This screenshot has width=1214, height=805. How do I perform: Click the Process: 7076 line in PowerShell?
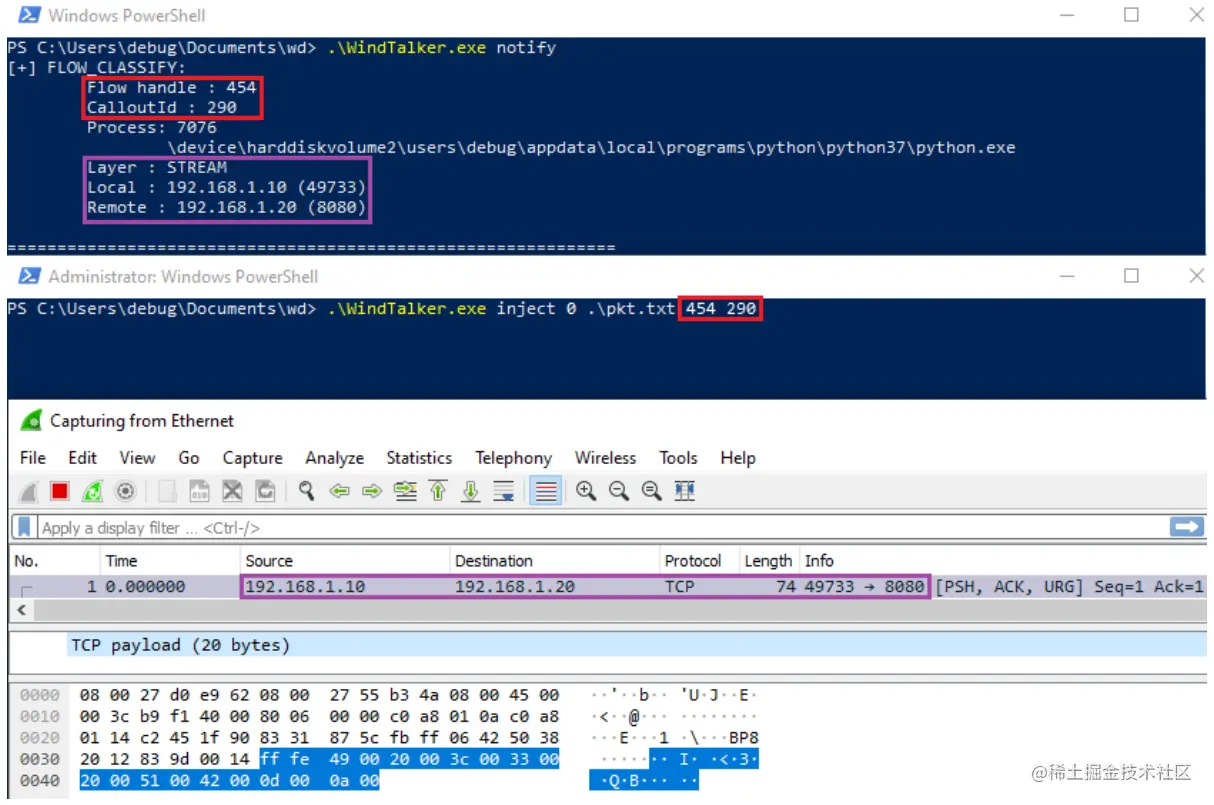tap(151, 127)
